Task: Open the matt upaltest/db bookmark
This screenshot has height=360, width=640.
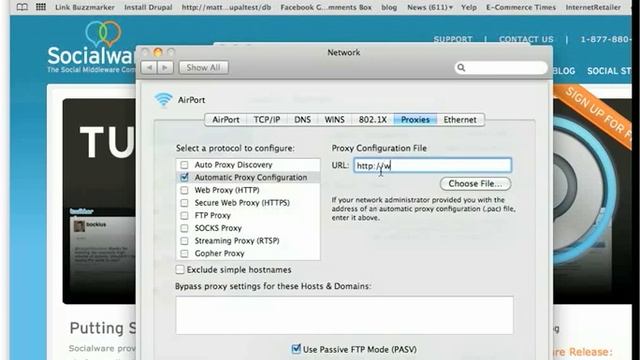Action: (x=226, y=7)
